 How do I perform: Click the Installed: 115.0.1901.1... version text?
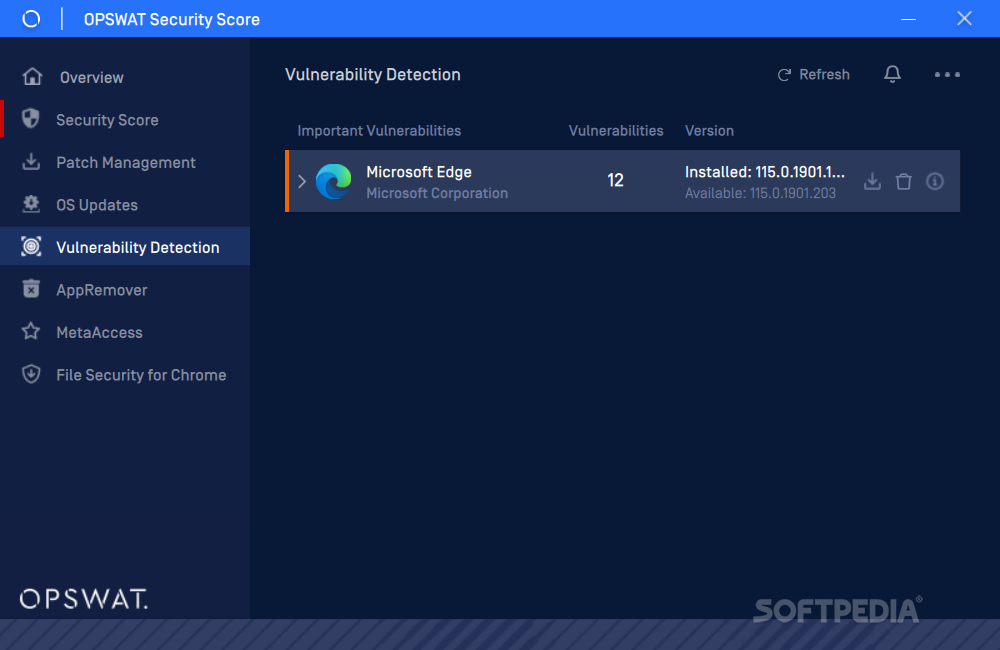click(765, 172)
